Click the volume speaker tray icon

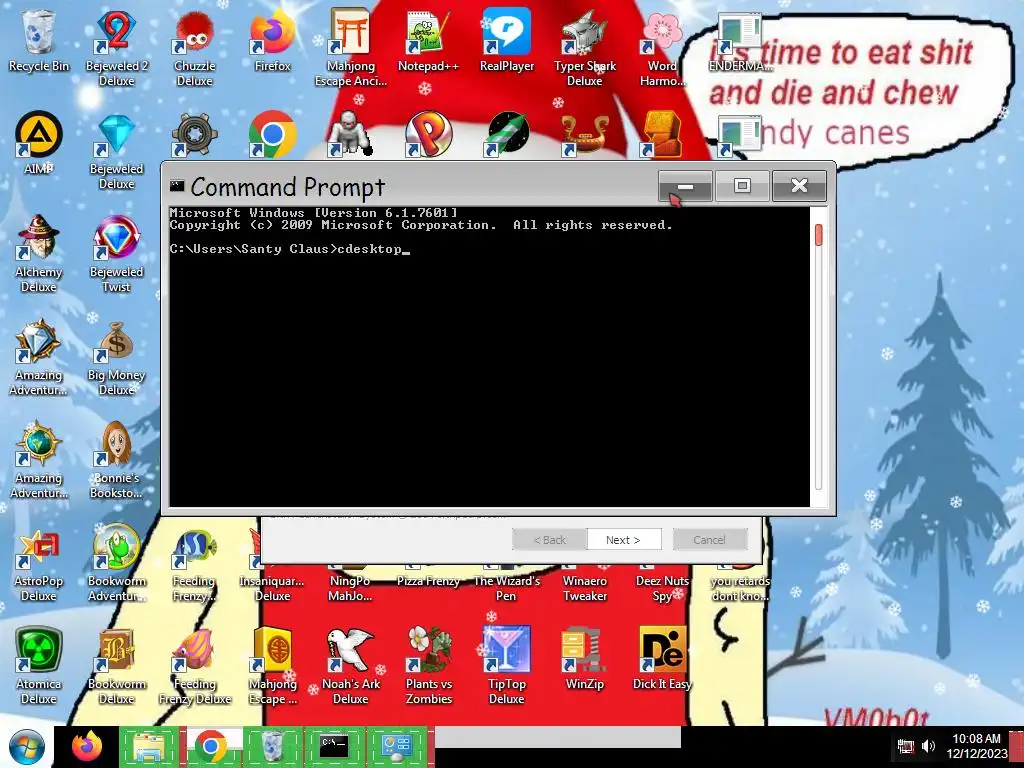pos(928,746)
